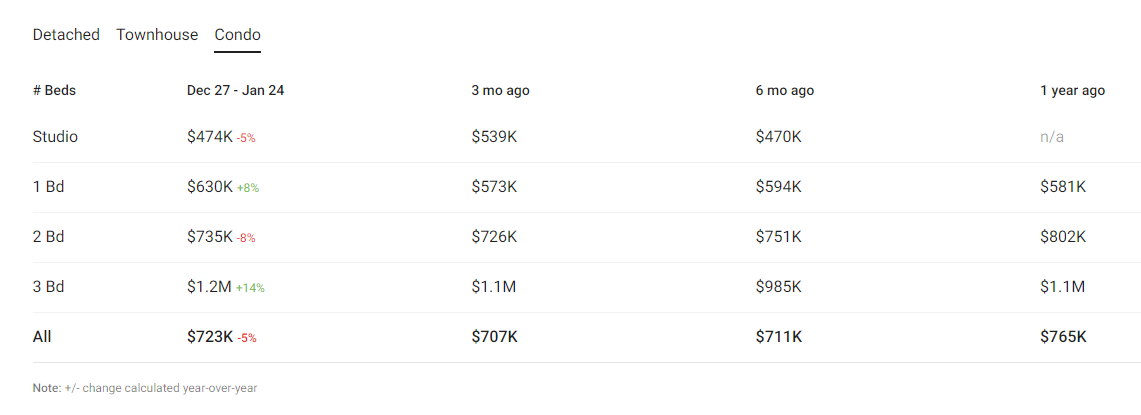The image size is (1141, 415).
Task: Click the 3 Bd +14% change indicator
Action: click(x=250, y=288)
